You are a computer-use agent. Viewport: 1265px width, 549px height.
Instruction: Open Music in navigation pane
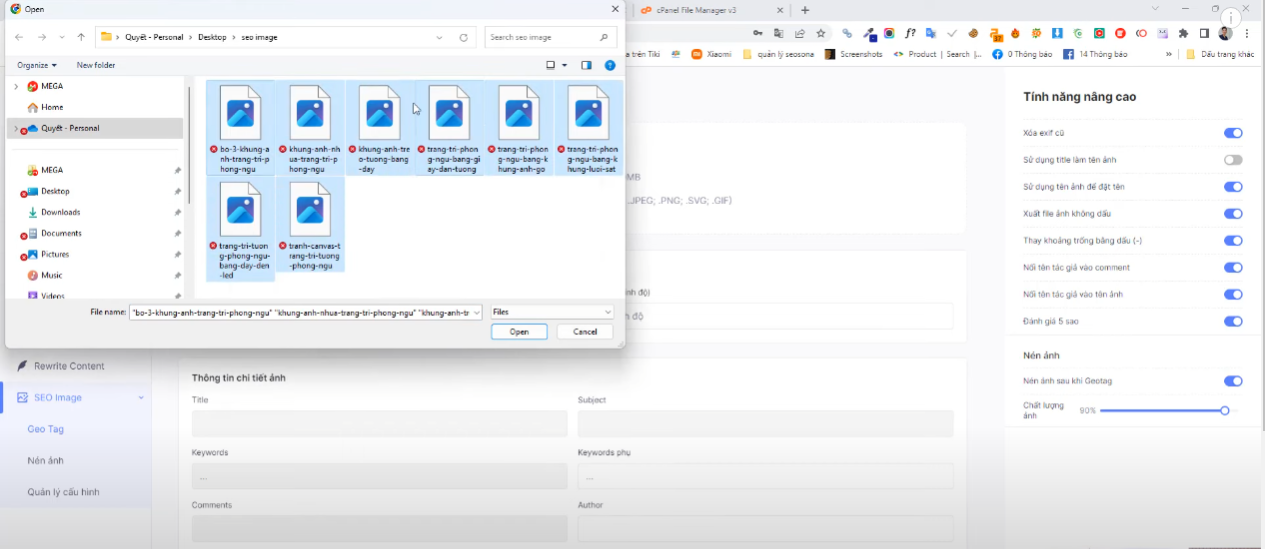coord(51,275)
